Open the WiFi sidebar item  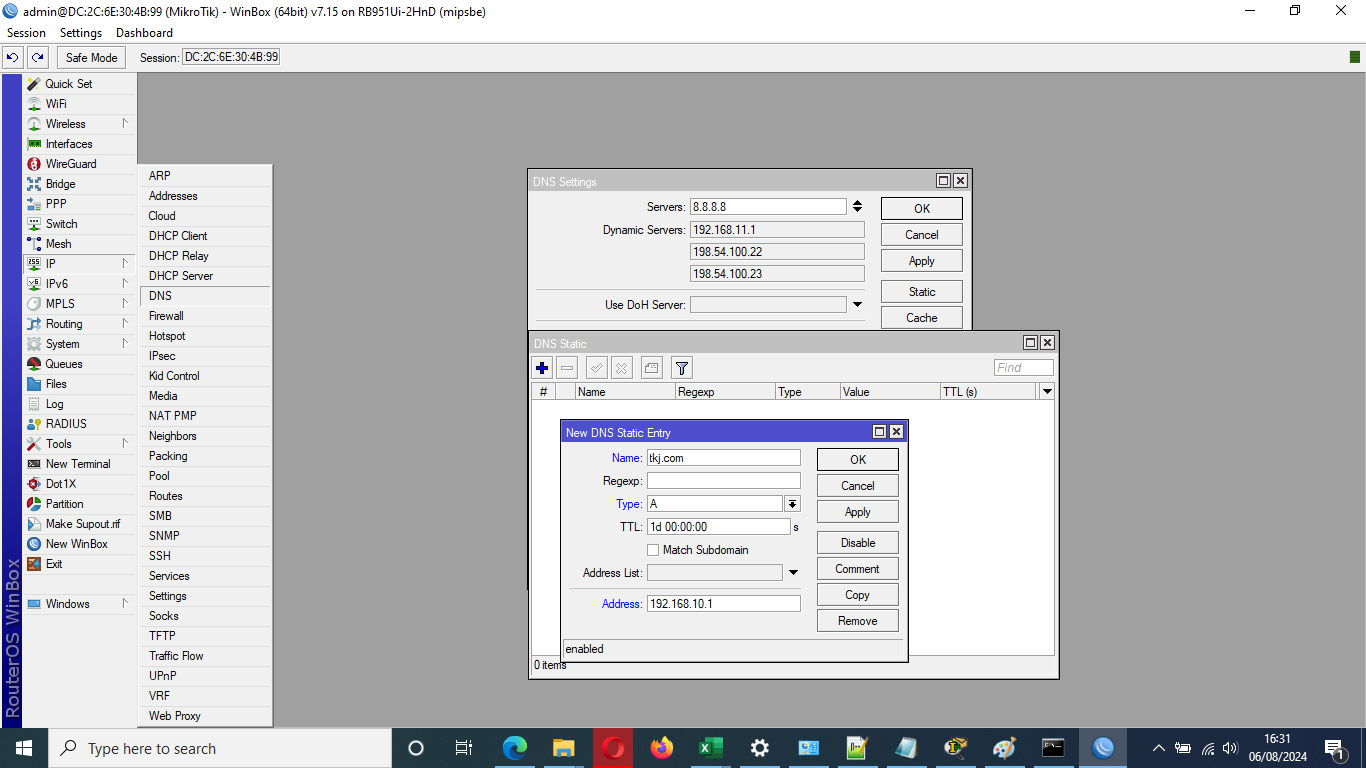coord(79,104)
